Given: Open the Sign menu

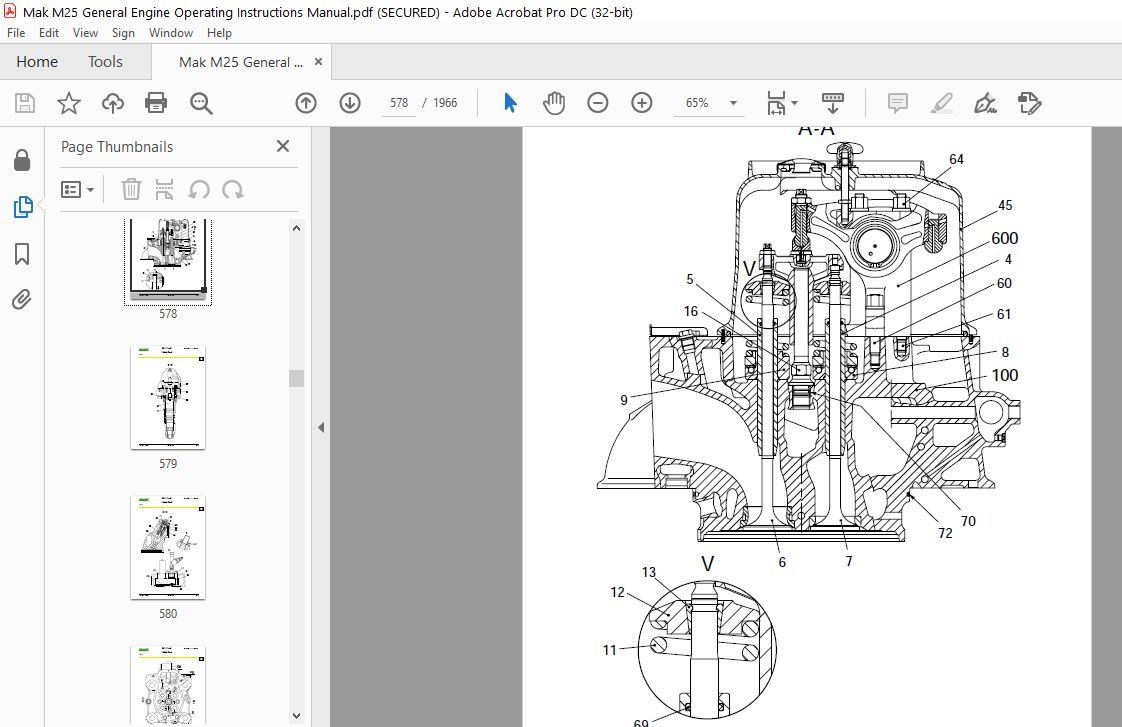Looking at the screenshot, I should (123, 33).
